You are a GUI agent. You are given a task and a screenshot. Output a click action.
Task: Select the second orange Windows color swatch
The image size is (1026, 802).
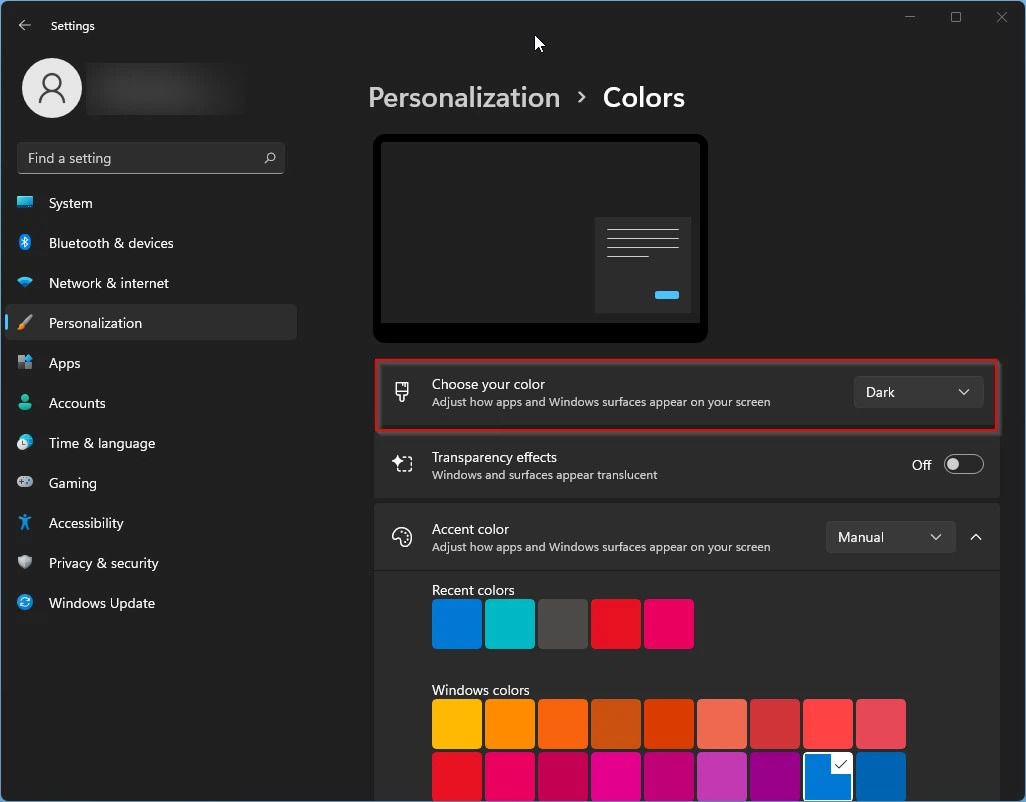[x=563, y=724]
